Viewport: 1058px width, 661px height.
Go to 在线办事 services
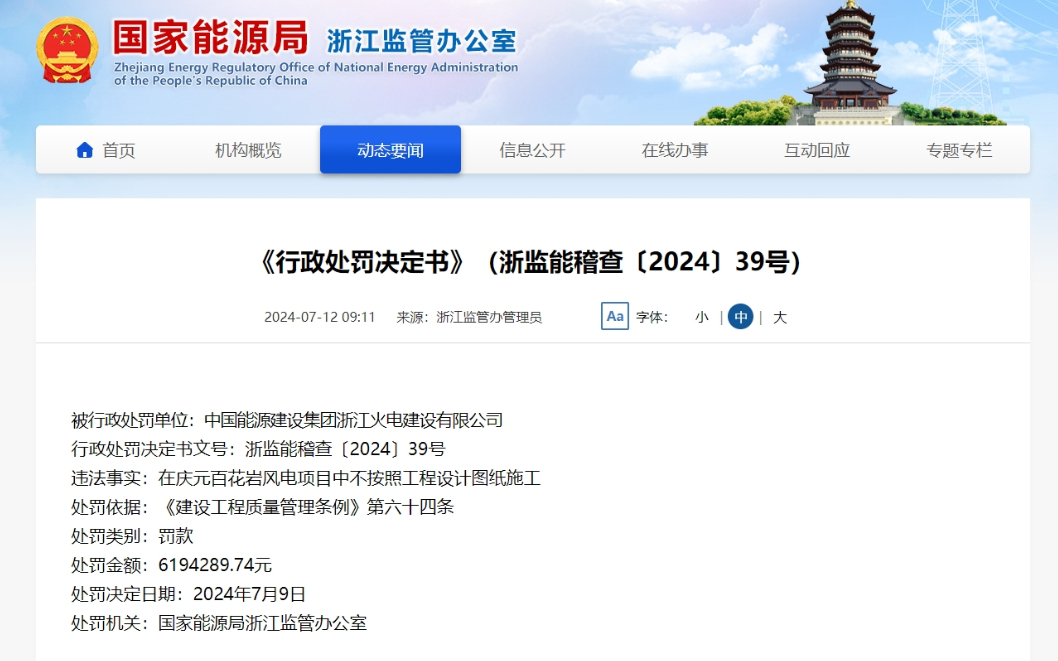tap(675, 150)
